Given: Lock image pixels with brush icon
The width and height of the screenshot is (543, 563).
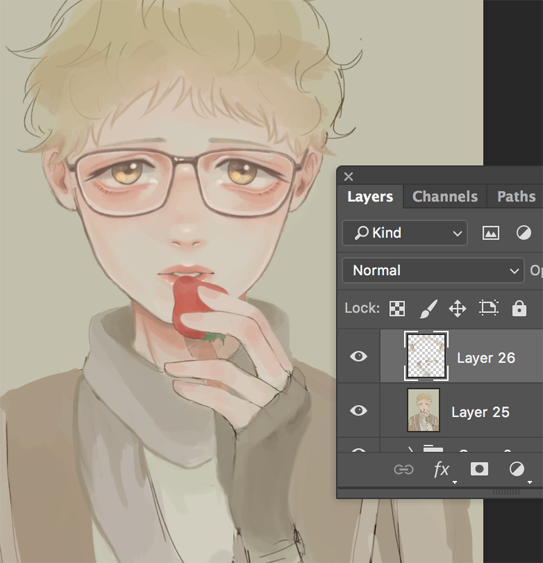Looking at the screenshot, I should click(428, 308).
